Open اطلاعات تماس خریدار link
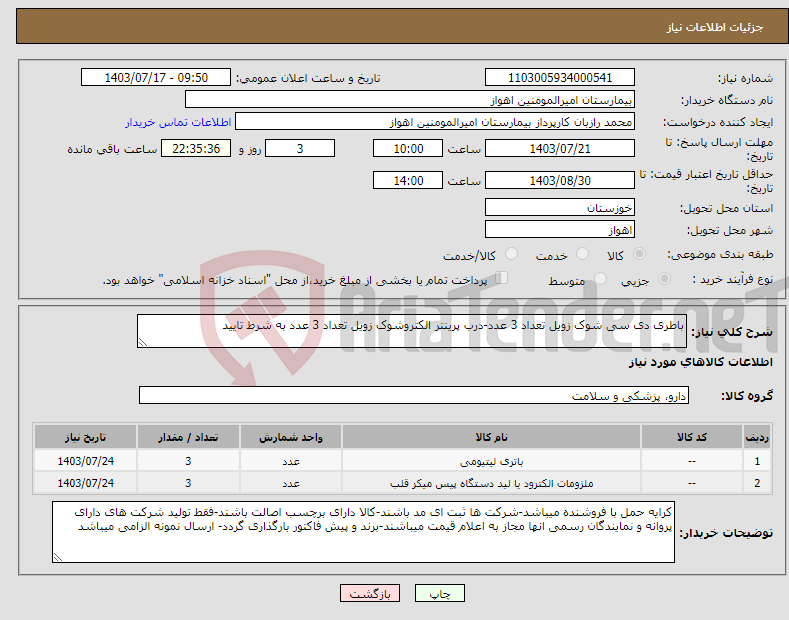This screenshot has width=789, height=620. click(x=178, y=122)
